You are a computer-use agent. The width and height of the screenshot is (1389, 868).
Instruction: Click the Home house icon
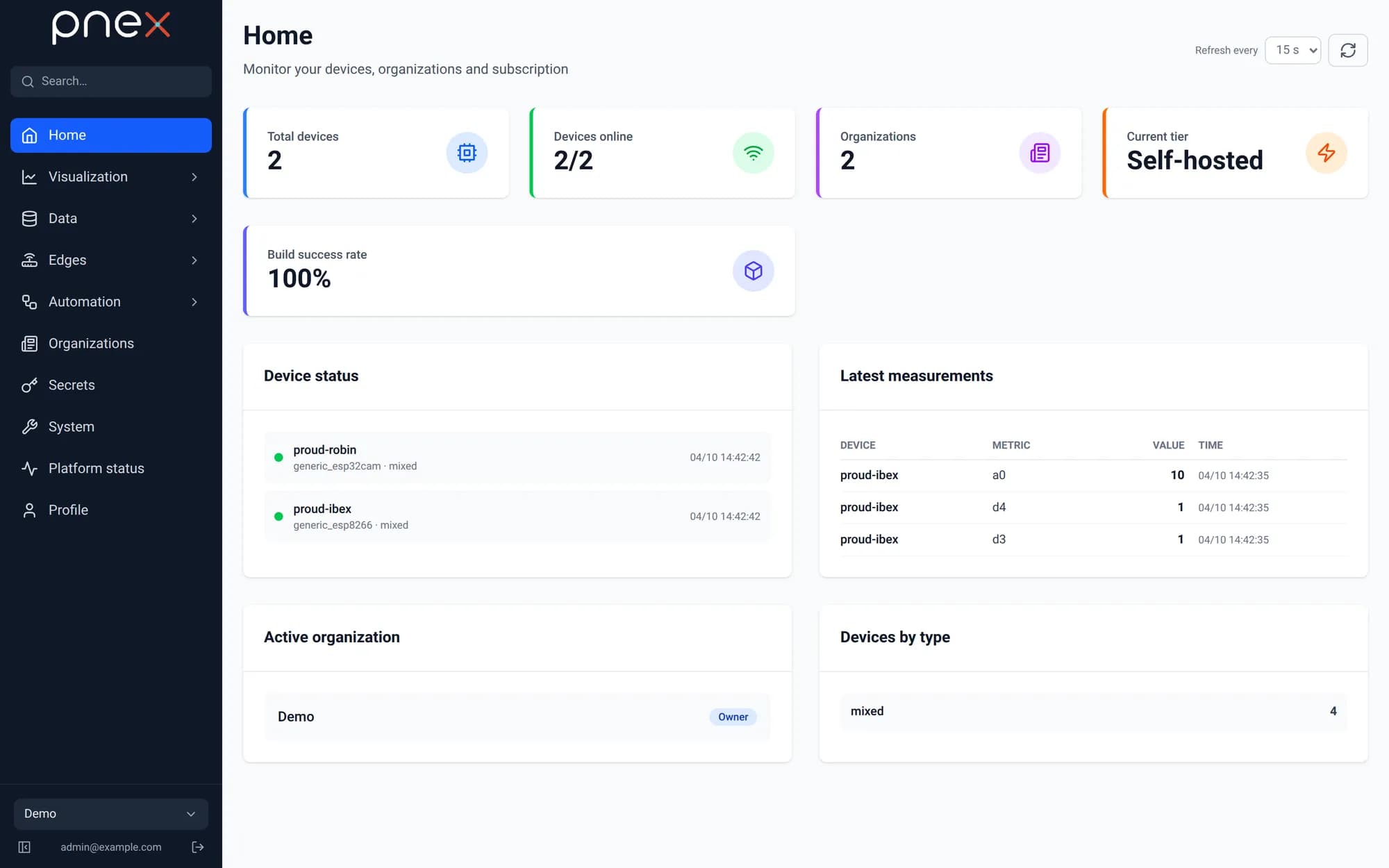29,135
